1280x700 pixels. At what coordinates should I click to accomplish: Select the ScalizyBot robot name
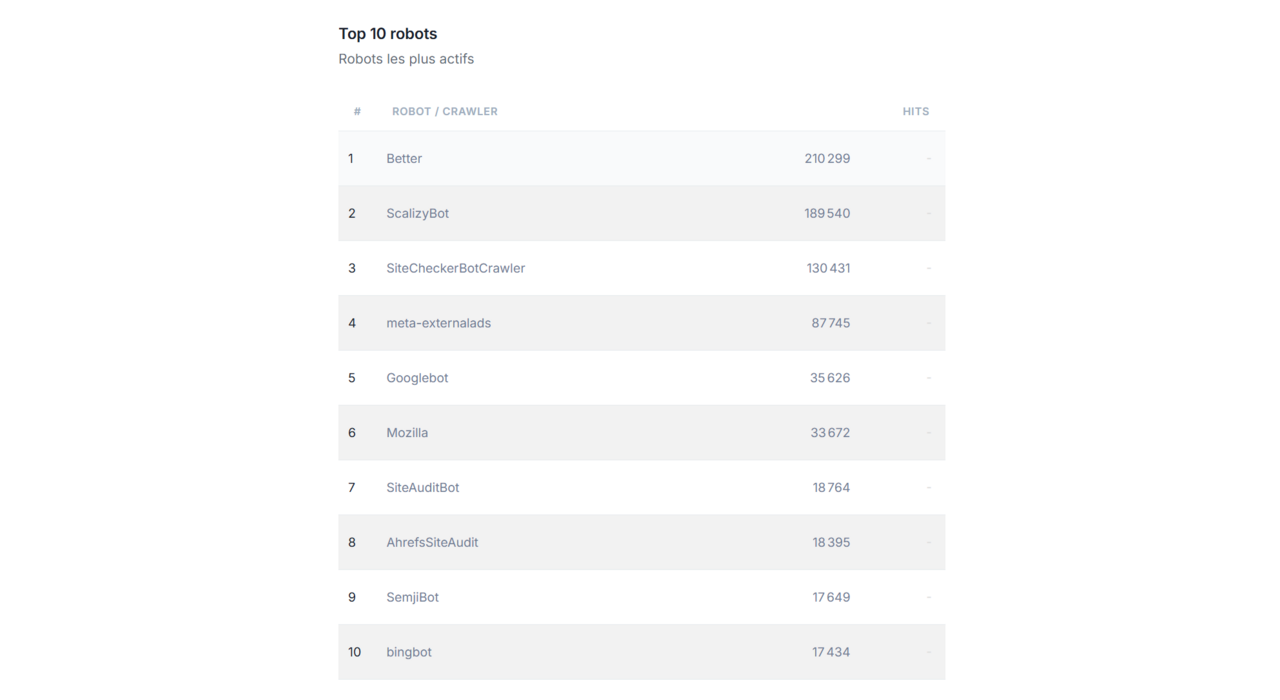417,214
